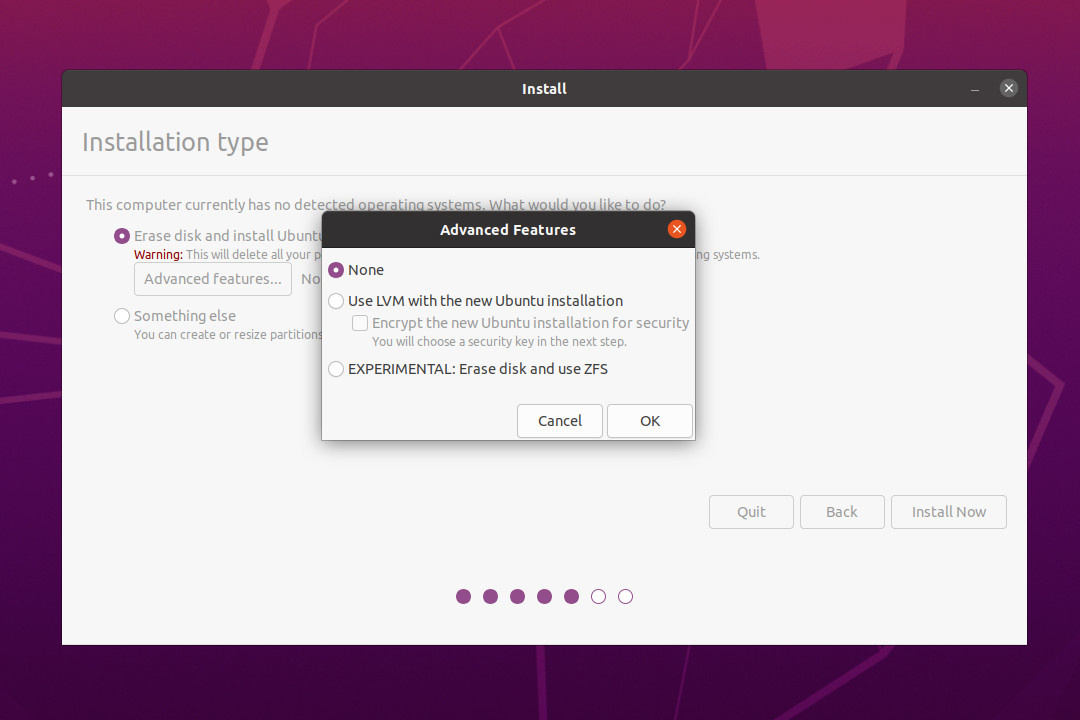
Task: Click the last empty progress dot
Action: pyautogui.click(x=625, y=597)
